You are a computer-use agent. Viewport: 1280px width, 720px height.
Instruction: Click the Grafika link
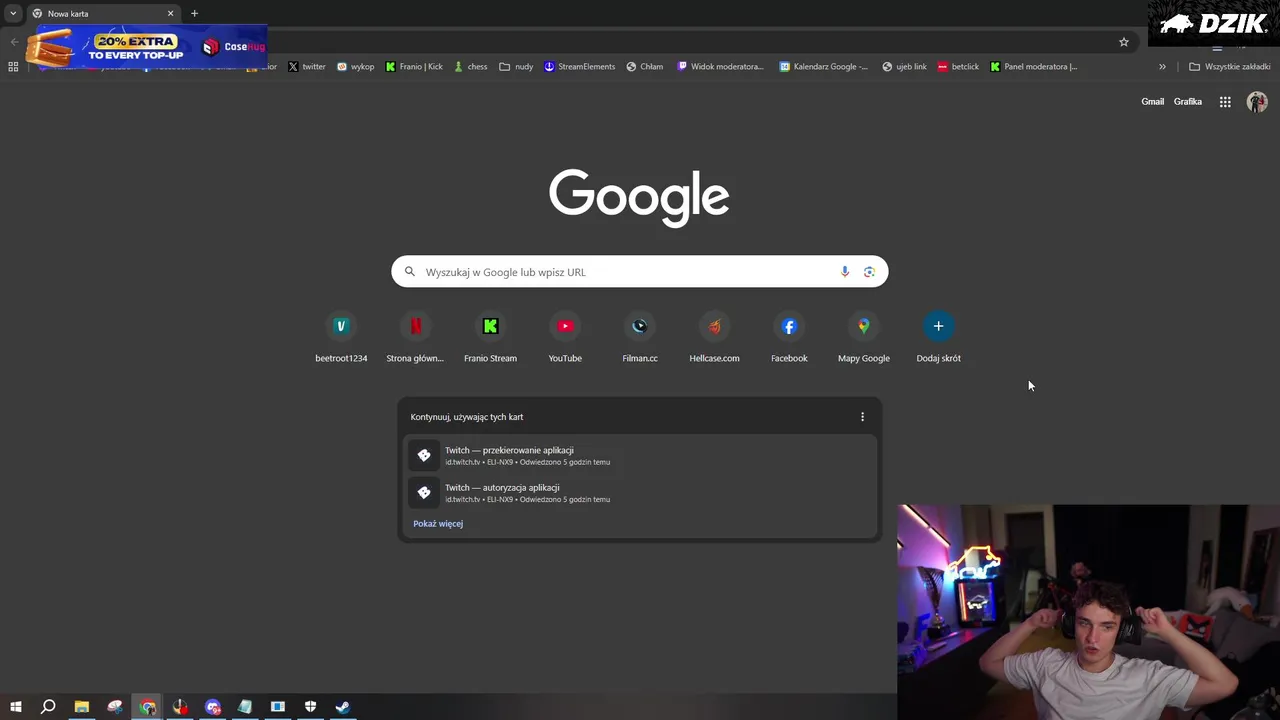pyautogui.click(x=1188, y=102)
